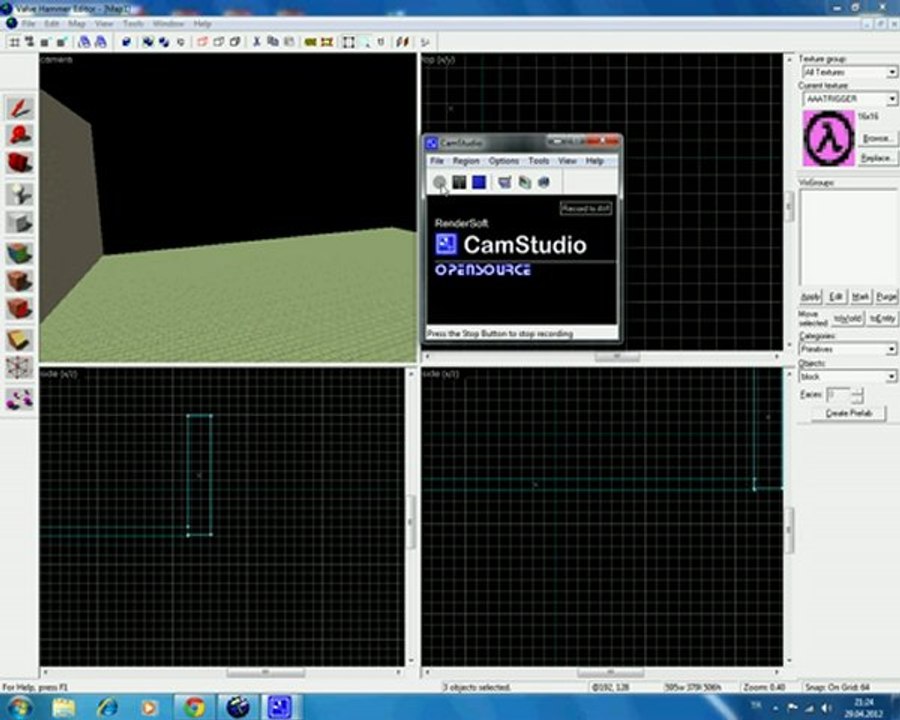
Task: Toggle the Record to AVI button
Action: [x=585, y=208]
